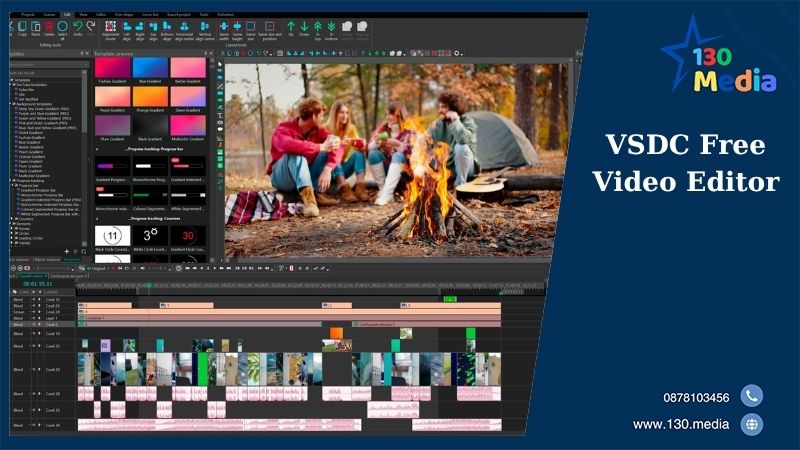800x450 pixels.
Task: Click the timeline playhead marker
Action: (148, 286)
